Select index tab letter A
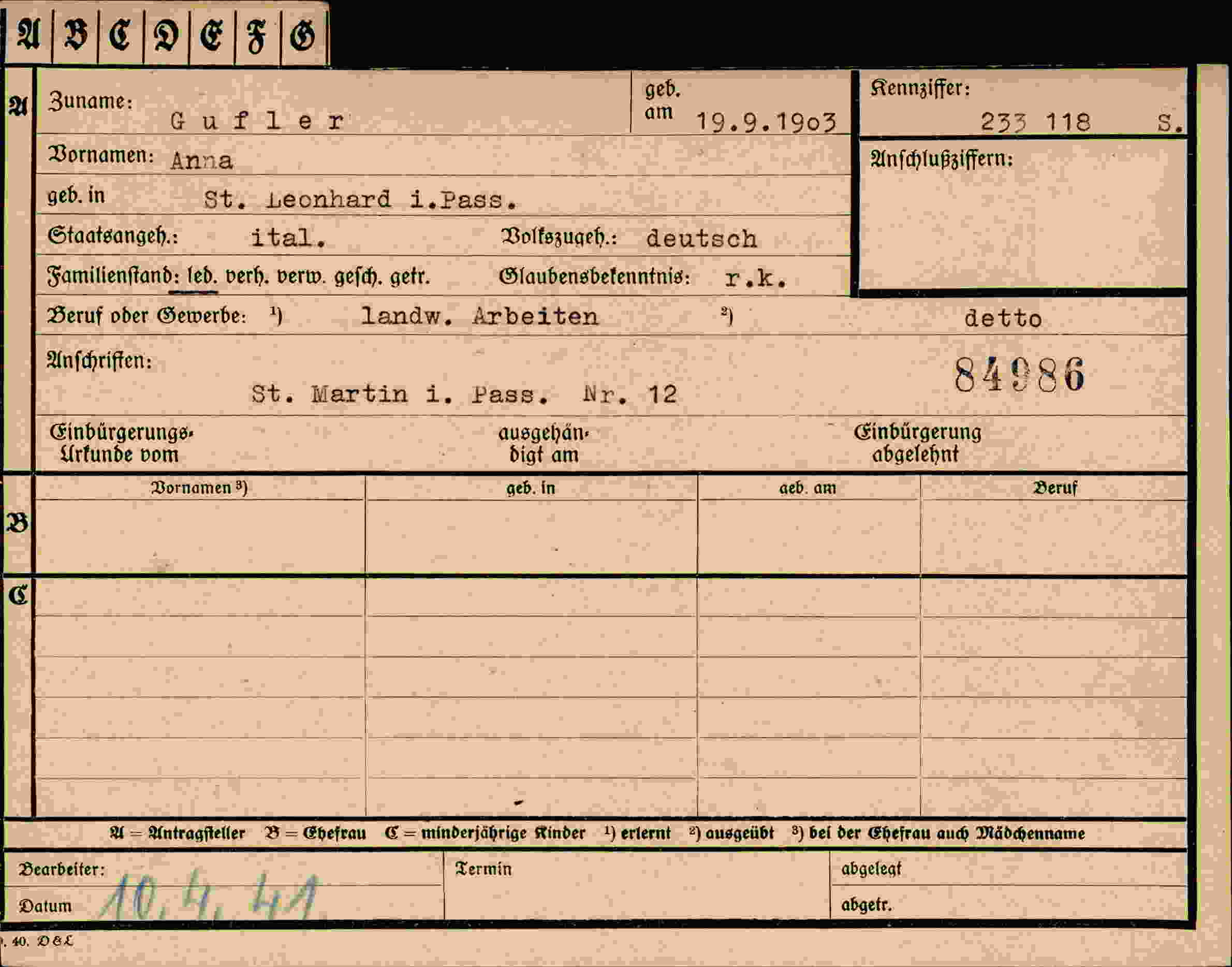This screenshot has height=967, width=1232. tap(28, 35)
